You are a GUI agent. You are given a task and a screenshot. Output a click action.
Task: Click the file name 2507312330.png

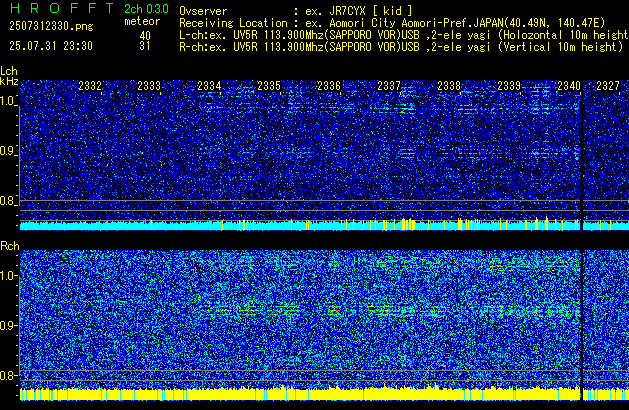pyautogui.click(x=51, y=26)
